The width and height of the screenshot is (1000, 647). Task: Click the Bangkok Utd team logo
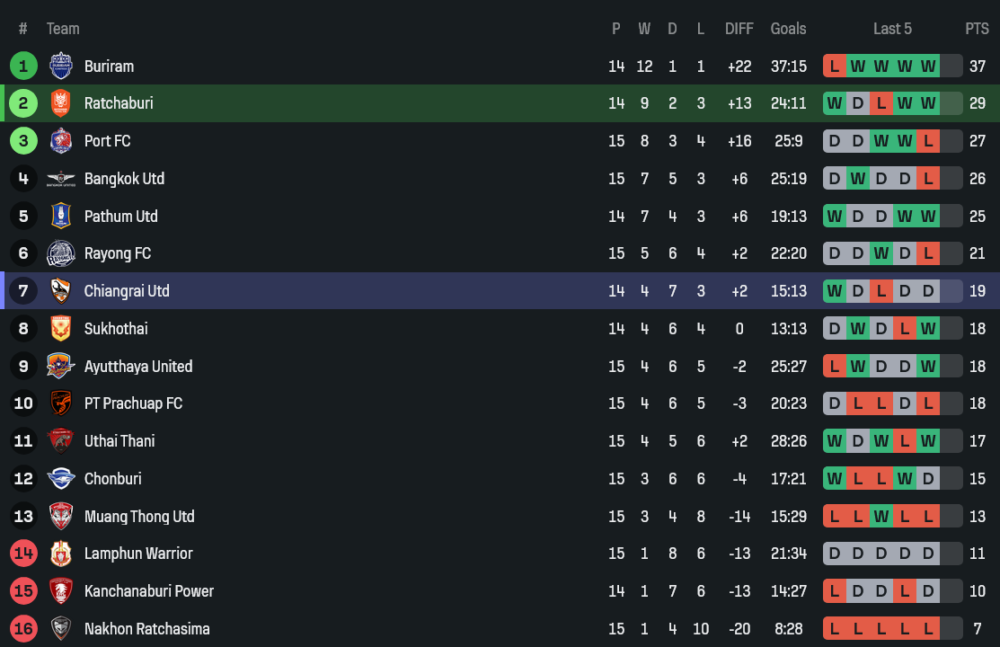pyautogui.click(x=61, y=179)
